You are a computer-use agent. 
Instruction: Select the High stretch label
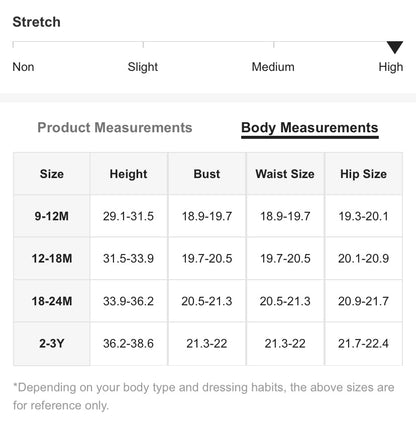[391, 67]
